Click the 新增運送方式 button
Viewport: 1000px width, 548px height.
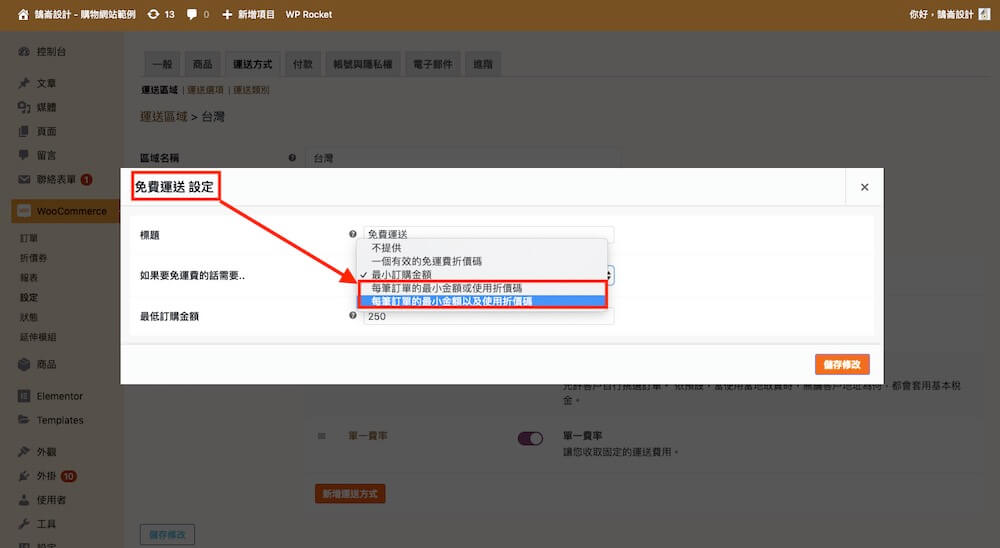pos(350,494)
